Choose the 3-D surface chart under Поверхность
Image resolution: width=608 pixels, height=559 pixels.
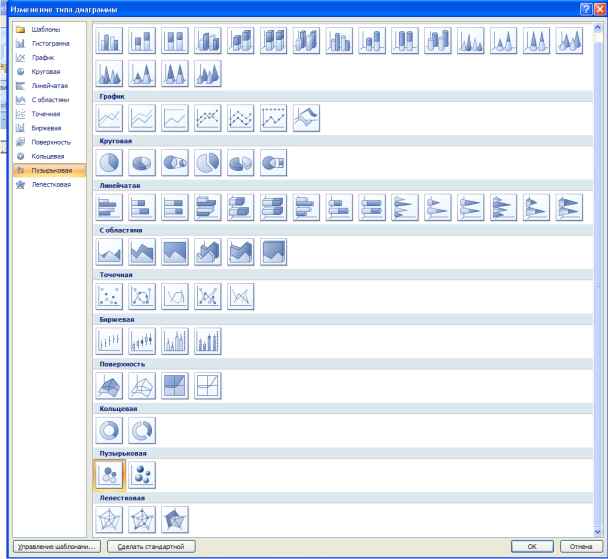pyautogui.click(x=109, y=386)
